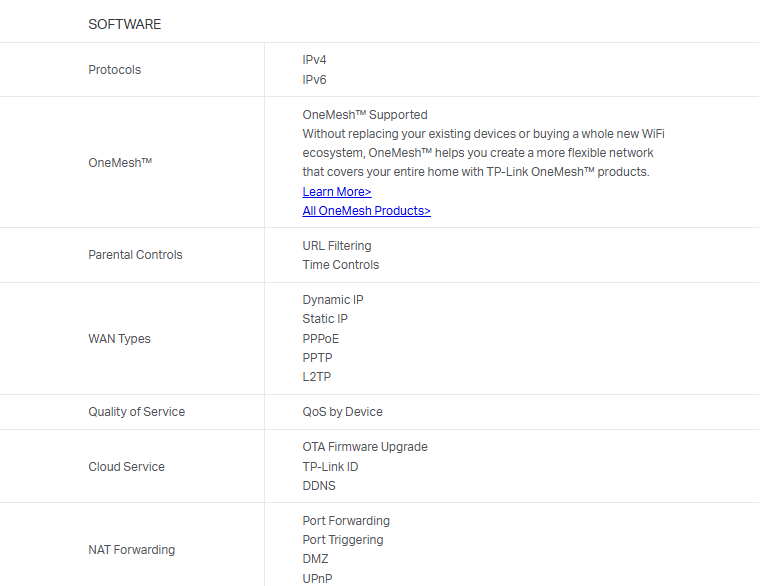This screenshot has width=761, height=586.
Task: Click the Cloud Service row label
Action: (x=126, y=467)
